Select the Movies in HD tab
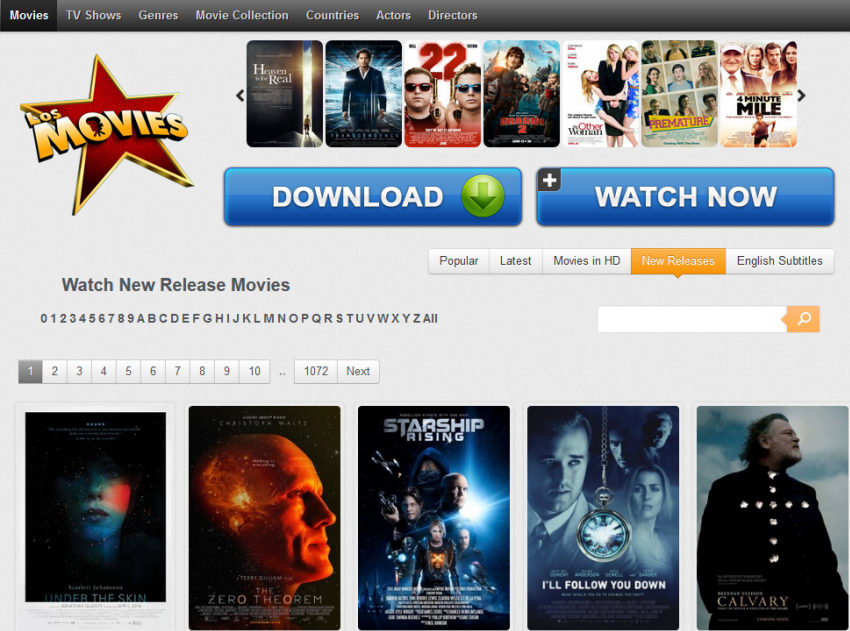This screenshot has height=631, width=850. pyautogui.click(x=587, y=261)
